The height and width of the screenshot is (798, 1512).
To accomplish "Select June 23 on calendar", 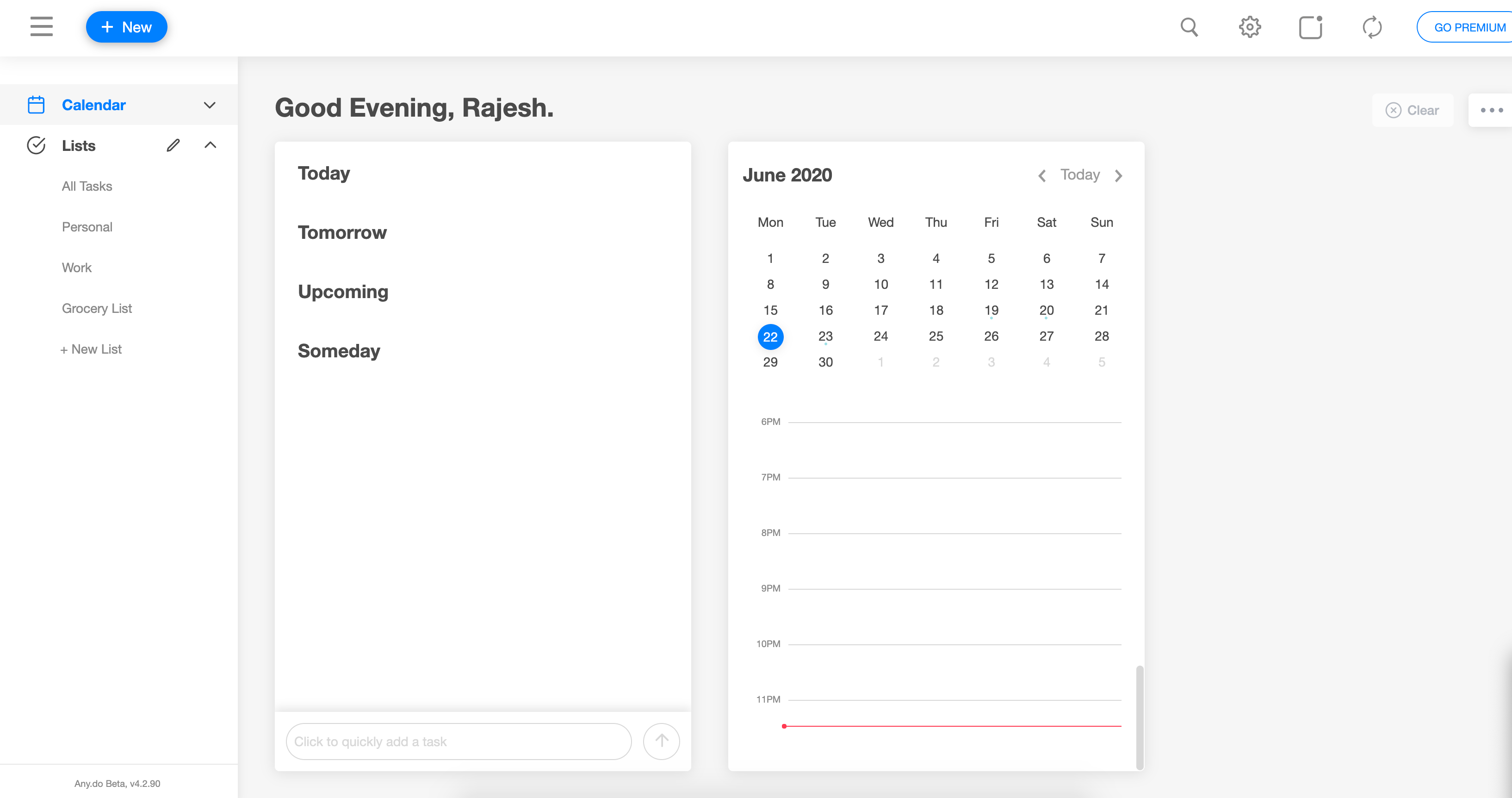I will coord(825,337).
